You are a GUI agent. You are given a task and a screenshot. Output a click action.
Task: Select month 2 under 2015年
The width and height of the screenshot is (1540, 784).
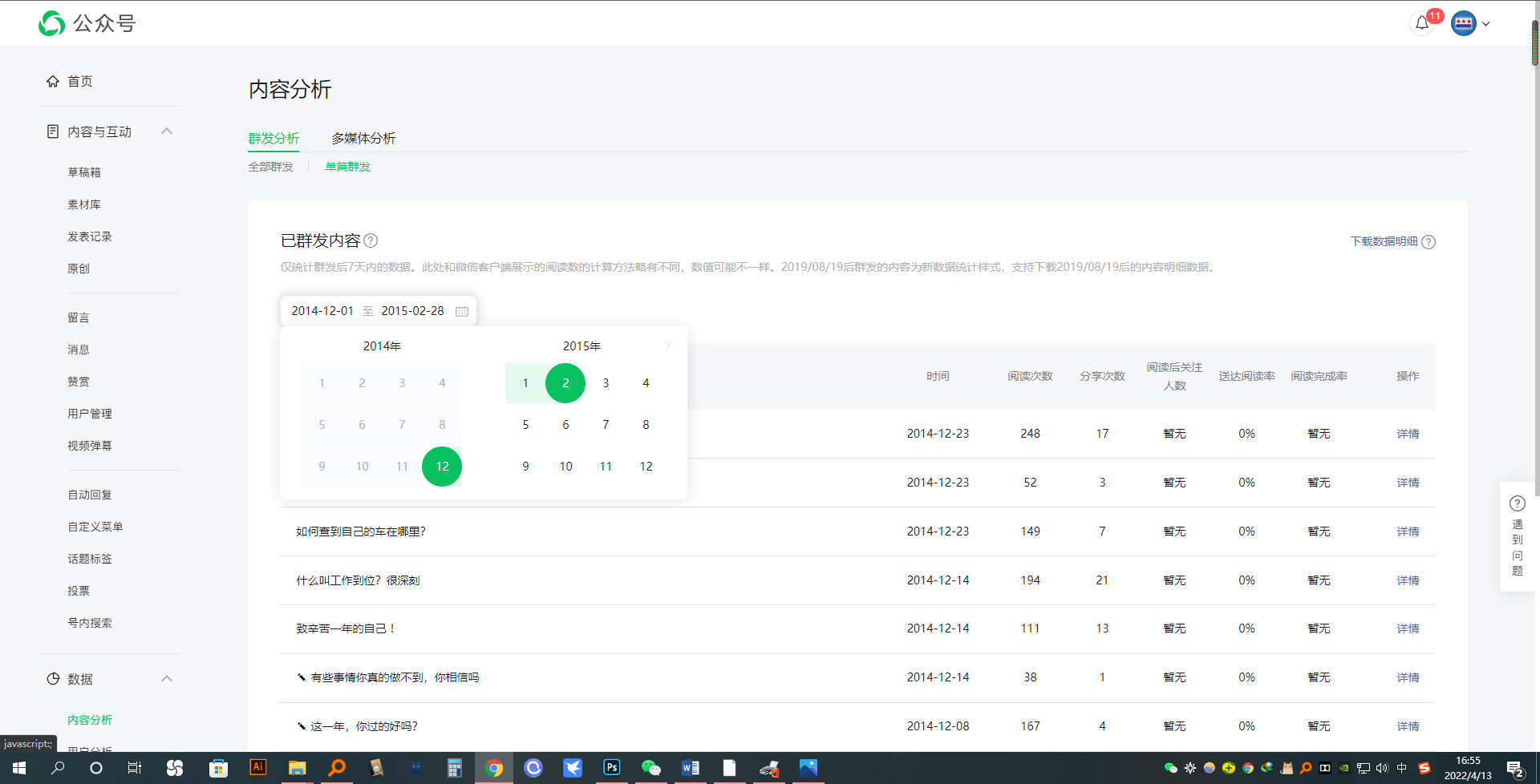pos(565,383)
